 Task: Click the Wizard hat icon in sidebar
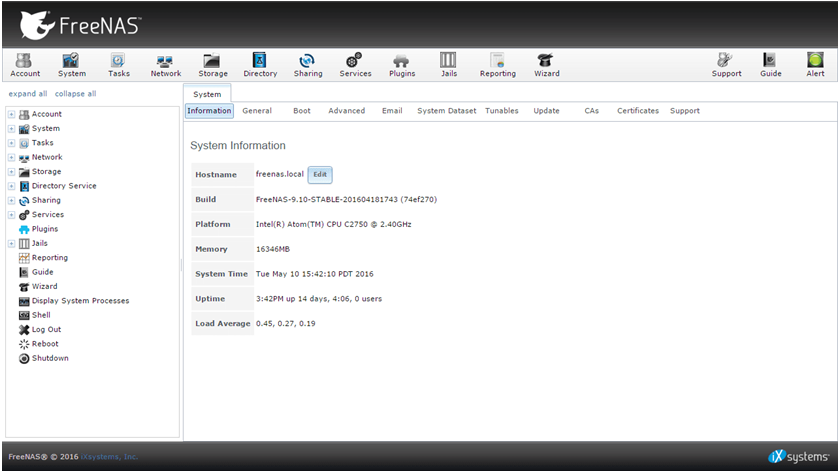(x=24, y=287)
